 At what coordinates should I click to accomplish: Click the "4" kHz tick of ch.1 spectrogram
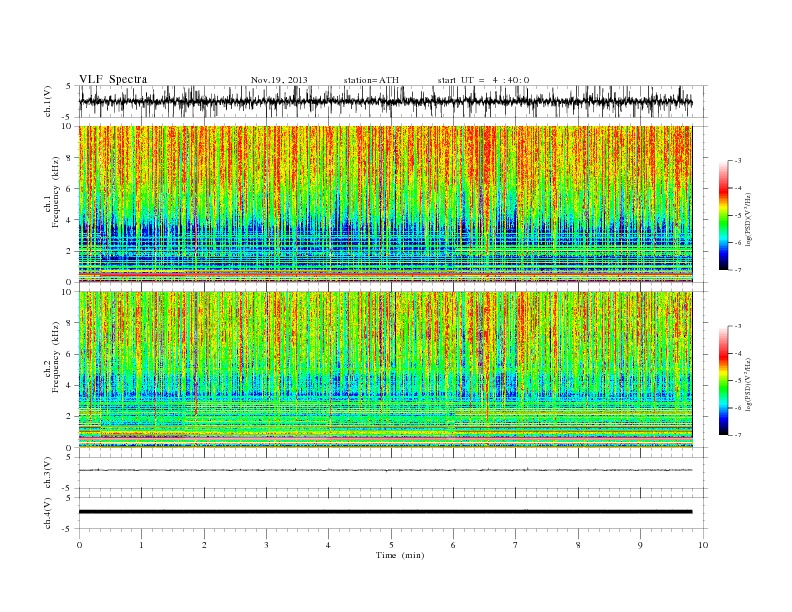[x=70, y=220]
